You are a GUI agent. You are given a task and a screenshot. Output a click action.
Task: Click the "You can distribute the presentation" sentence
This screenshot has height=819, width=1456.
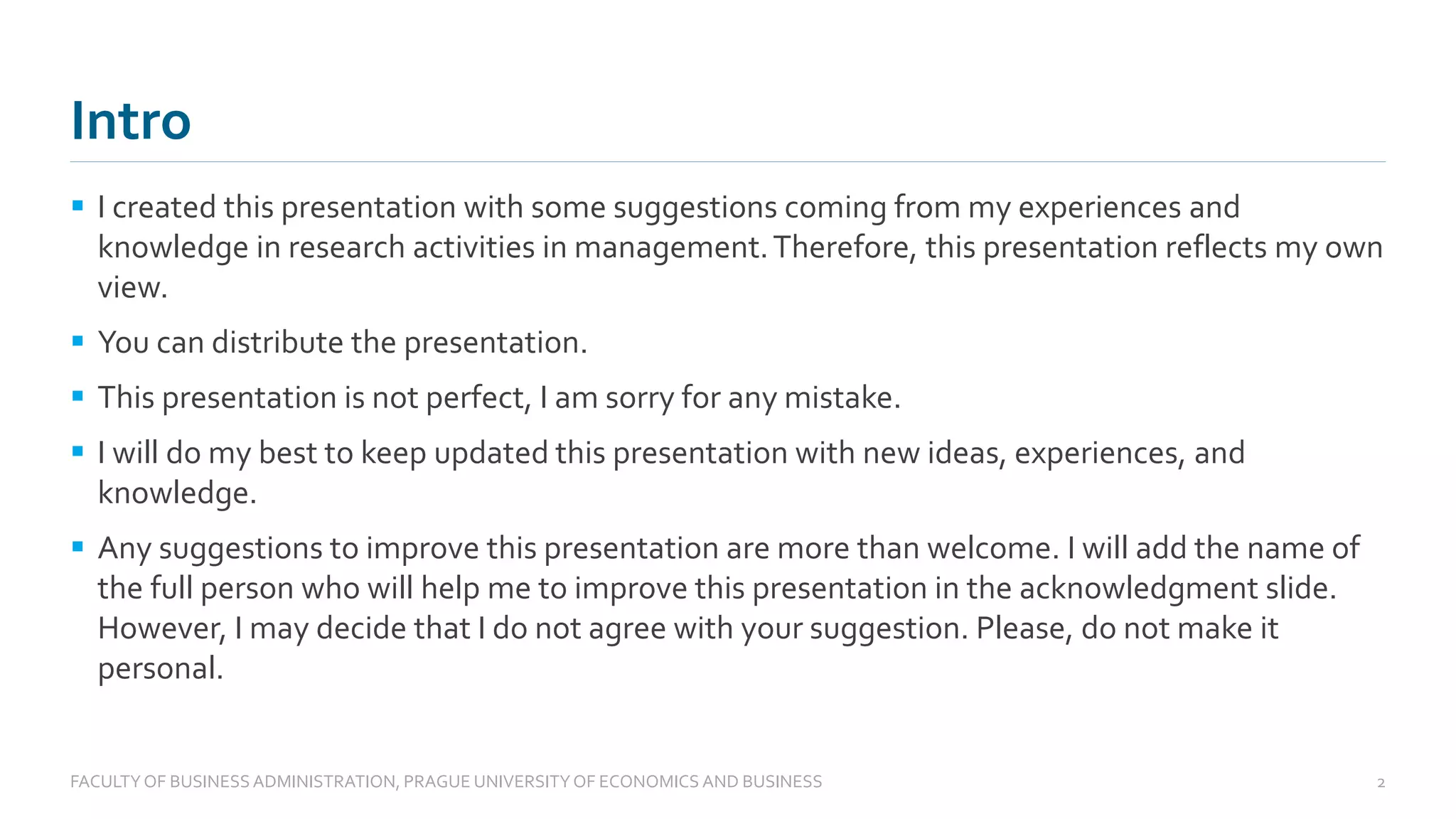343,343
